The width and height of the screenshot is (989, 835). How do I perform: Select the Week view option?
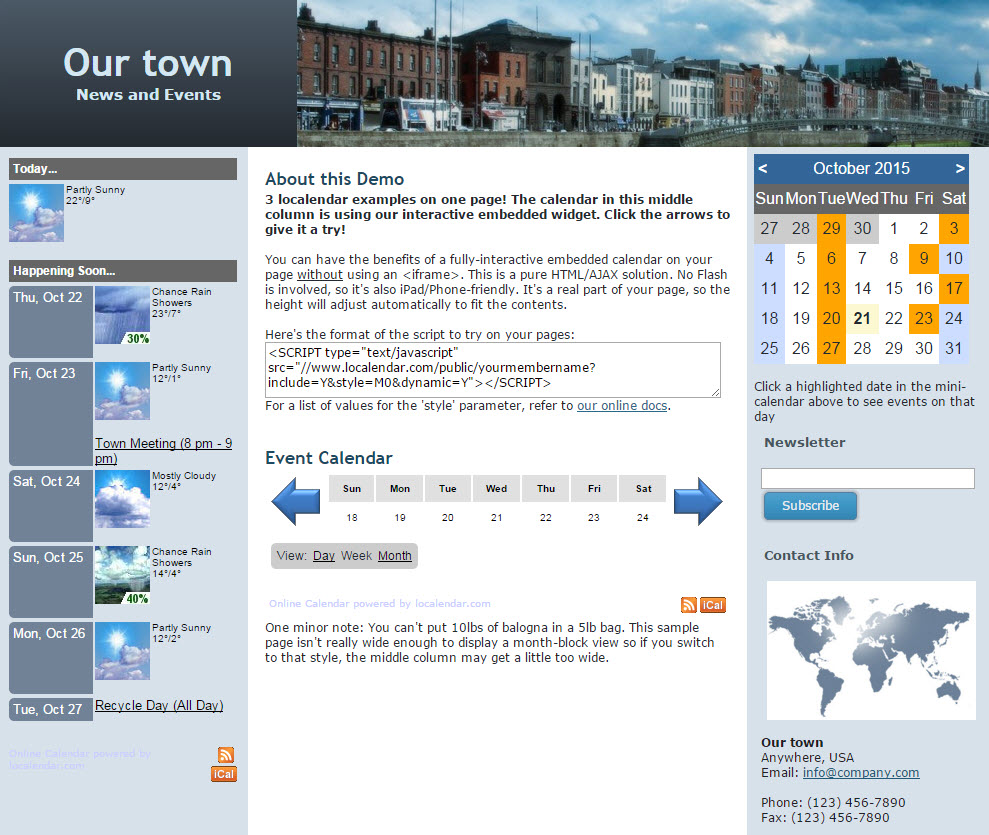click(x=356, y=556)
